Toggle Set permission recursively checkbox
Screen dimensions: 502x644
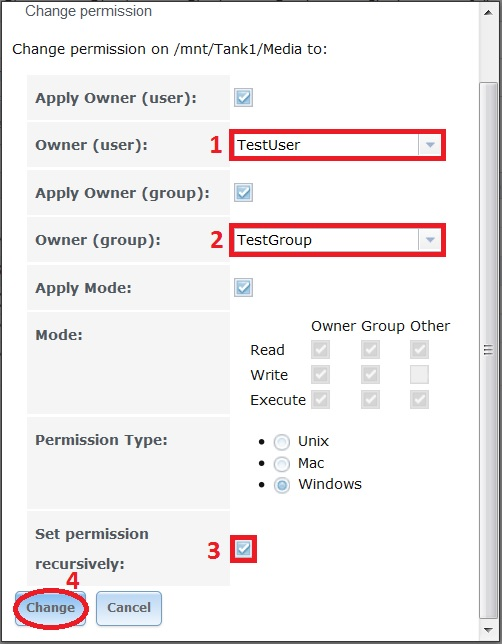coord(243,549)
